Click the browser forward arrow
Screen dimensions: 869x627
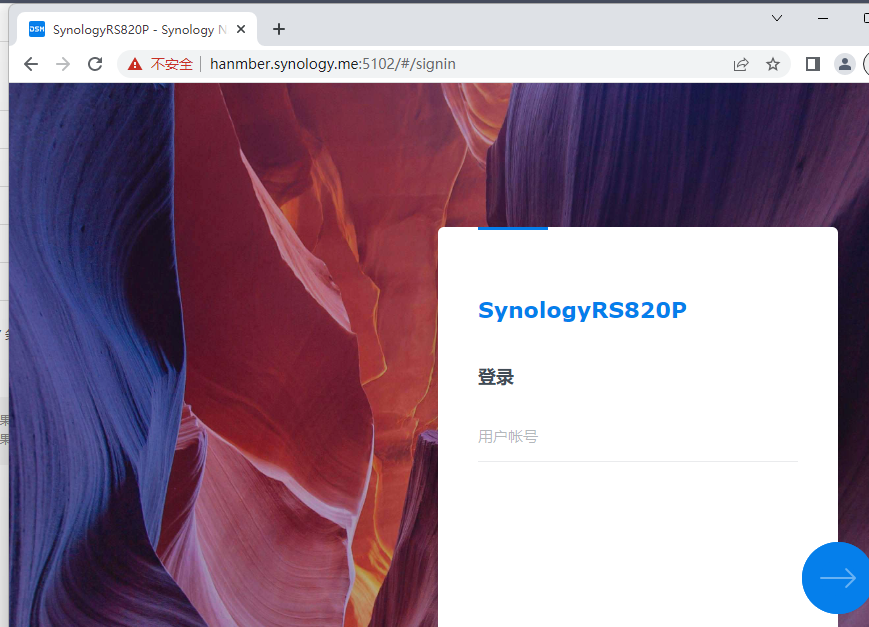(x=63, y=64)
